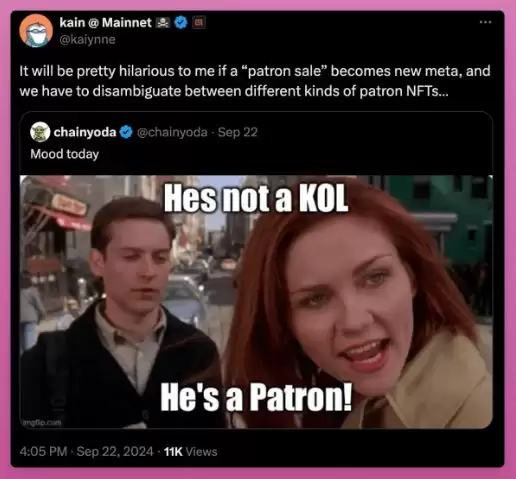The image size is (516, 479).
Task: Click the chainyoda display name
Action: pyautogui.click(x=85, y=132)
